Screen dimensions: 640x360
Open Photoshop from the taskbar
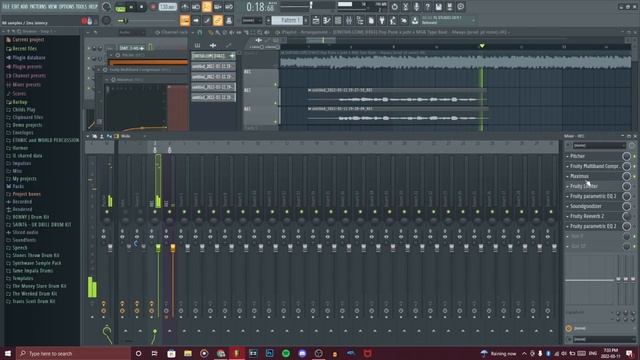269,353
